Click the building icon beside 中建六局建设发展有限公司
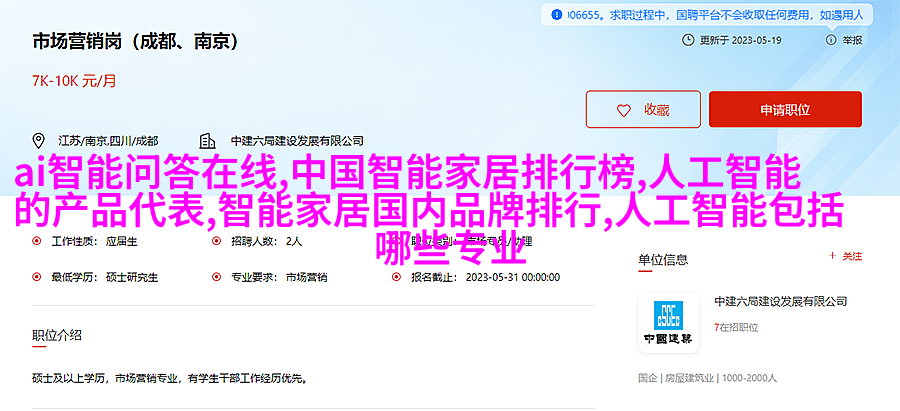 (207, 141)
